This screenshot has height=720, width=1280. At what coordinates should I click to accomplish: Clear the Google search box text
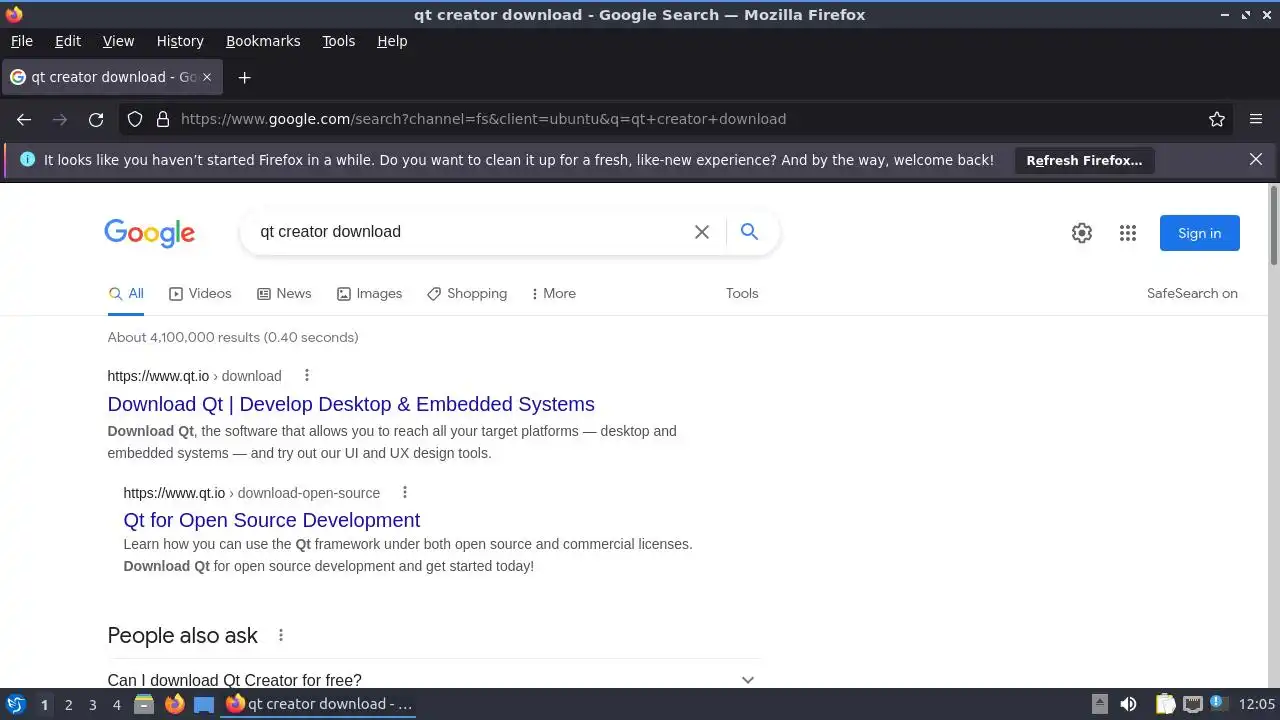tap(702, 232)
